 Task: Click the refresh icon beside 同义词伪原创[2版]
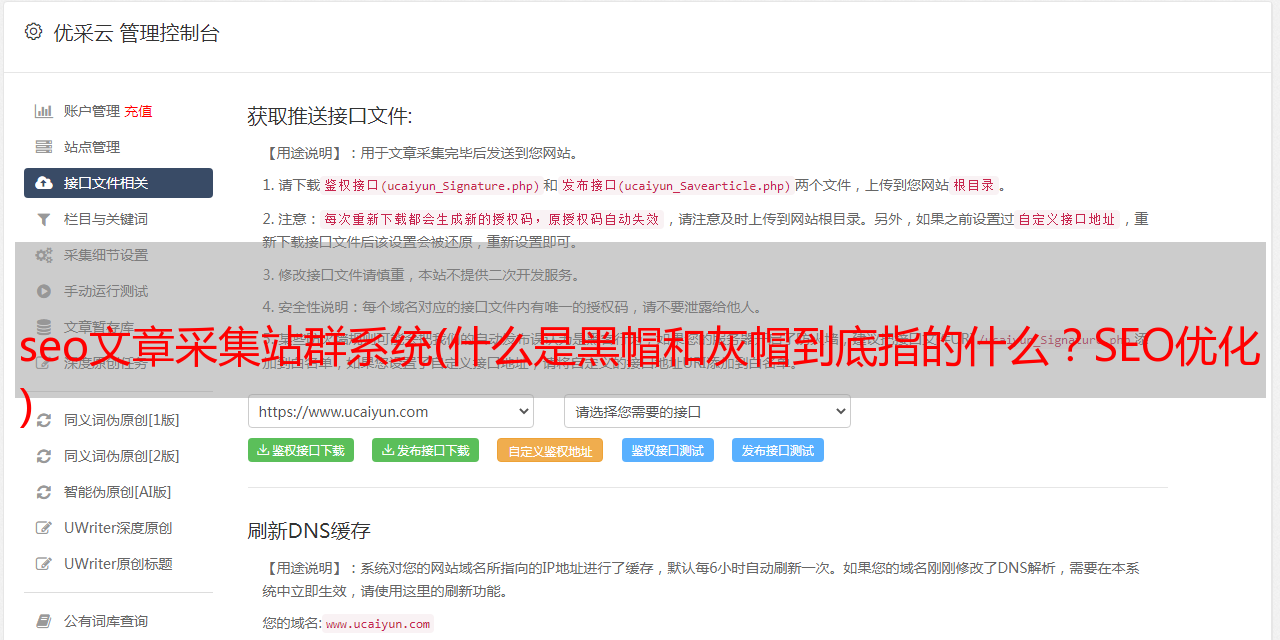(x=44, y=456)
